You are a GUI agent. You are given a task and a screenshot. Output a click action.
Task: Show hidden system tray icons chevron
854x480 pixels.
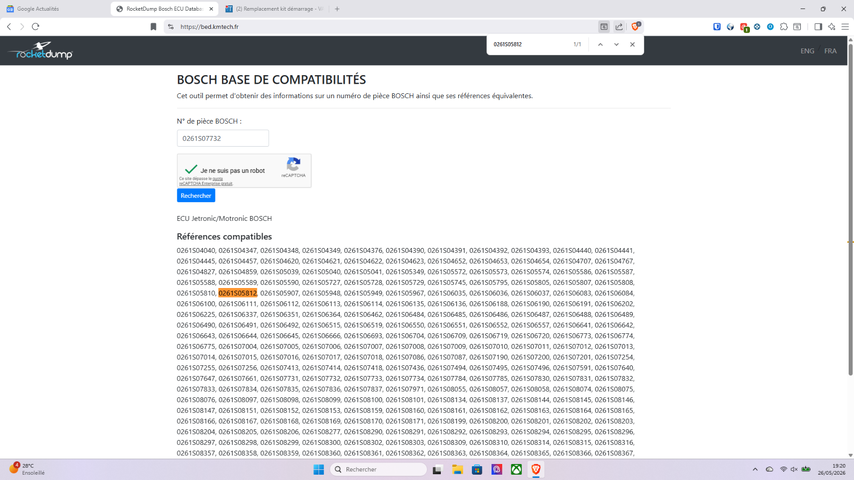tap(755, 469)
